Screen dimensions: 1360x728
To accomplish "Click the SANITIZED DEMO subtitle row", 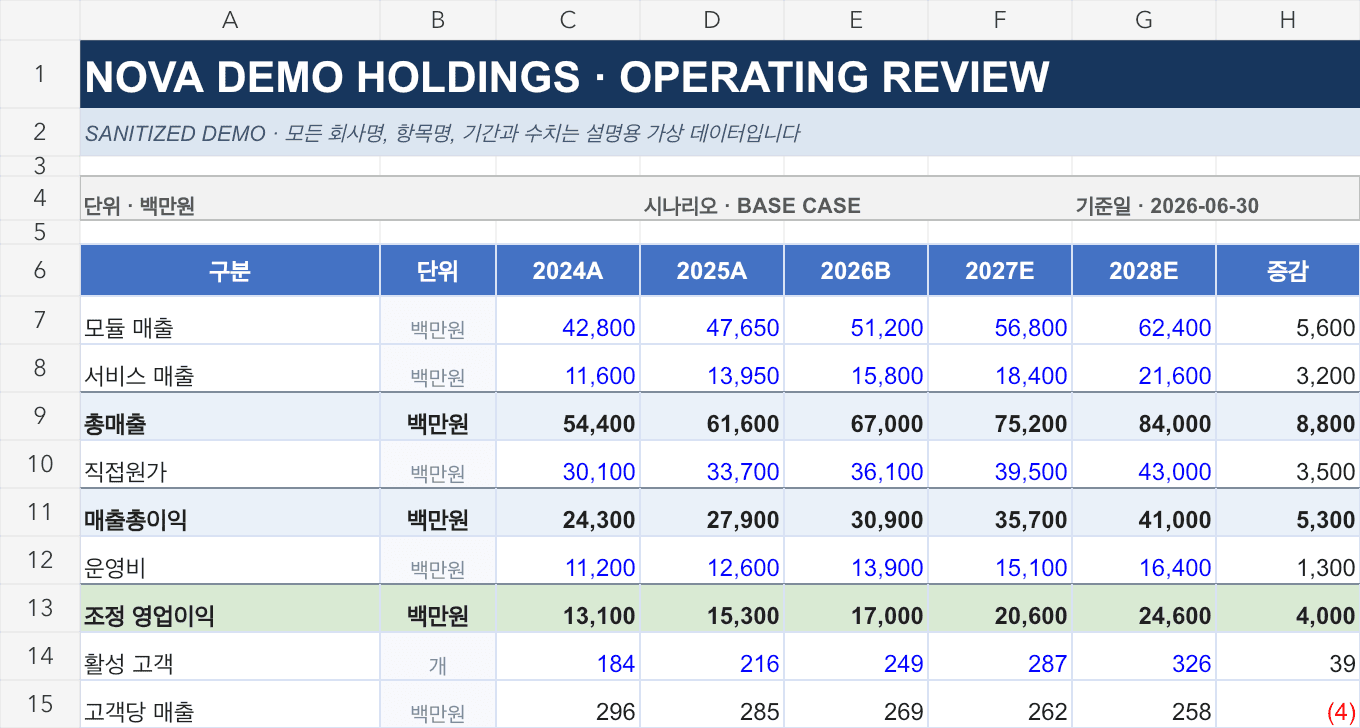I will coord(720,133).
